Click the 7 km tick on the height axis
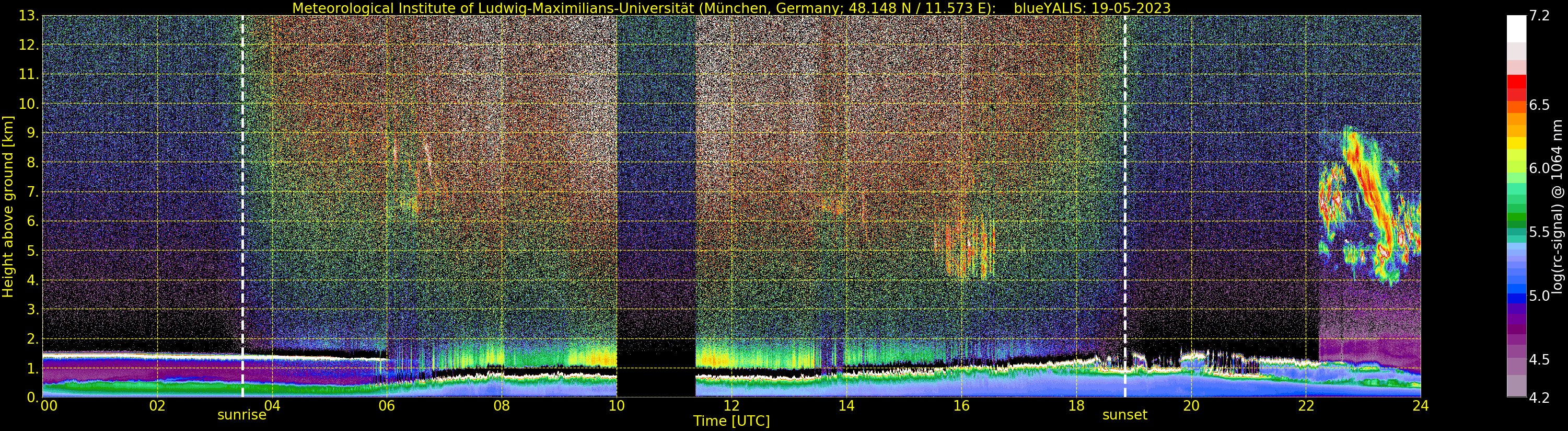1568x431 pixels. coord(32,192)
